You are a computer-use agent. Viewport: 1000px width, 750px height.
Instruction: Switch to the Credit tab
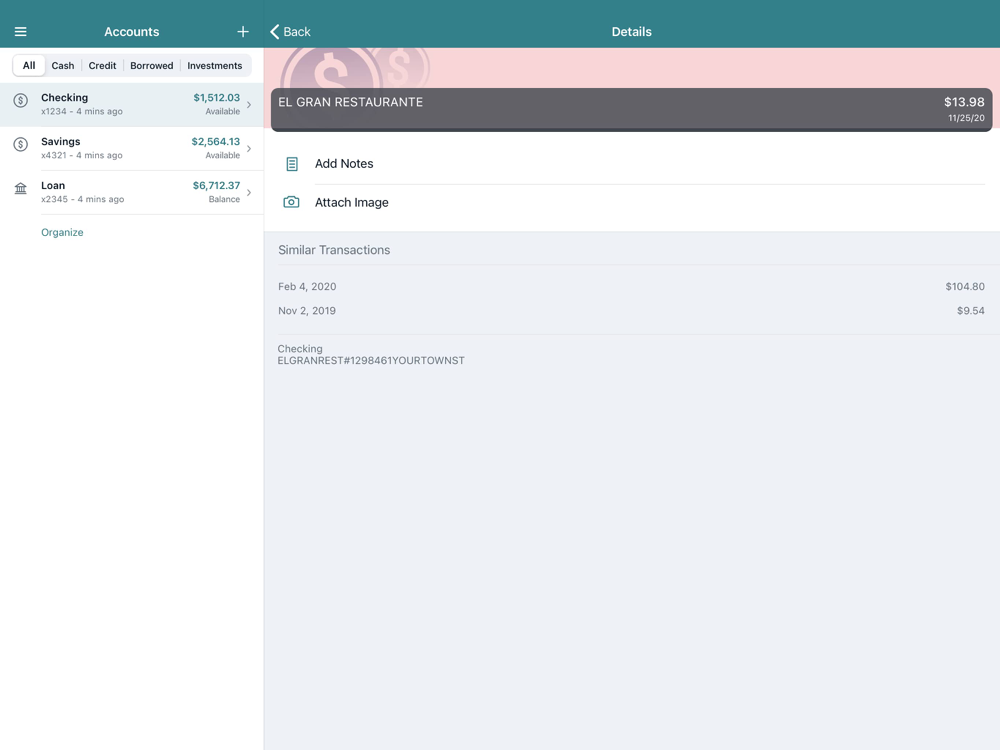102,66
